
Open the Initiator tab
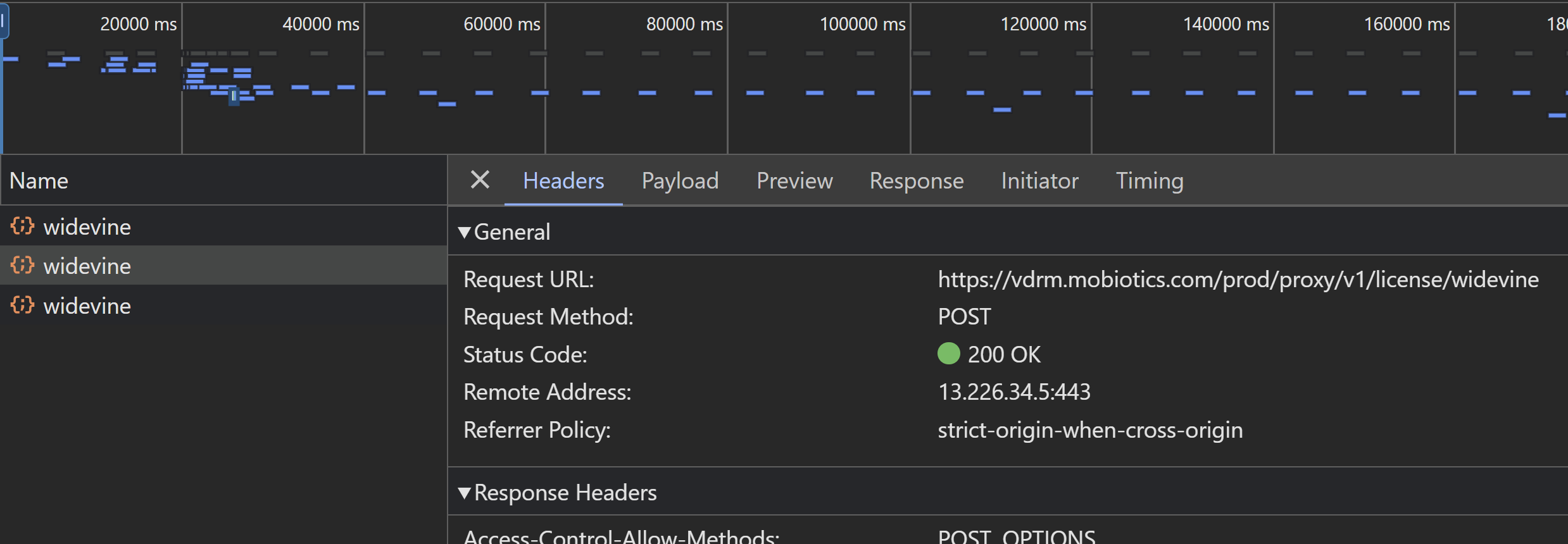point(1039,181)
